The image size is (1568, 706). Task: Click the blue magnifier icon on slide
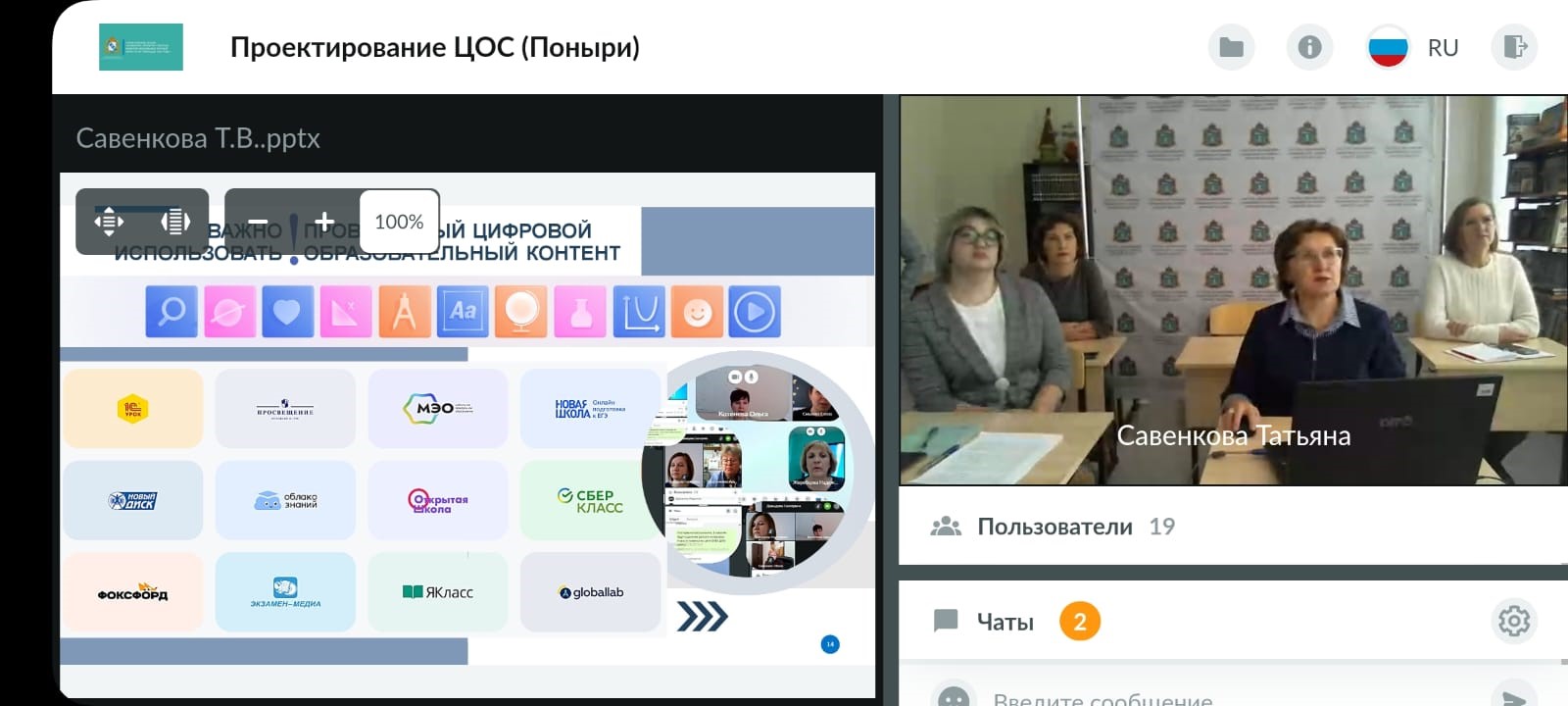(171, 312)
